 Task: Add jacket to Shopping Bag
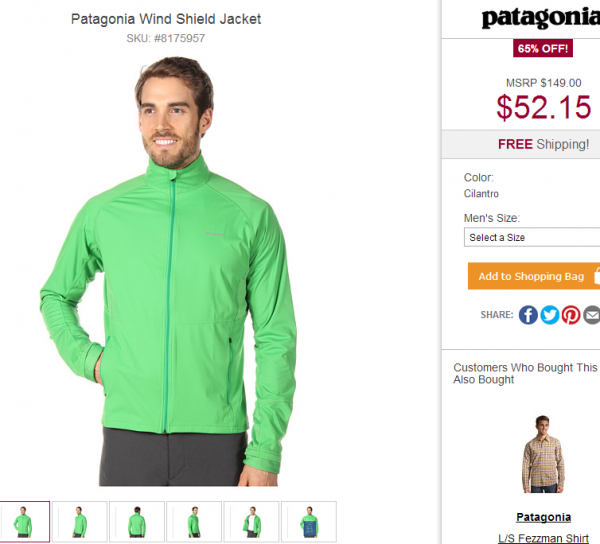(x=534, y=276)
